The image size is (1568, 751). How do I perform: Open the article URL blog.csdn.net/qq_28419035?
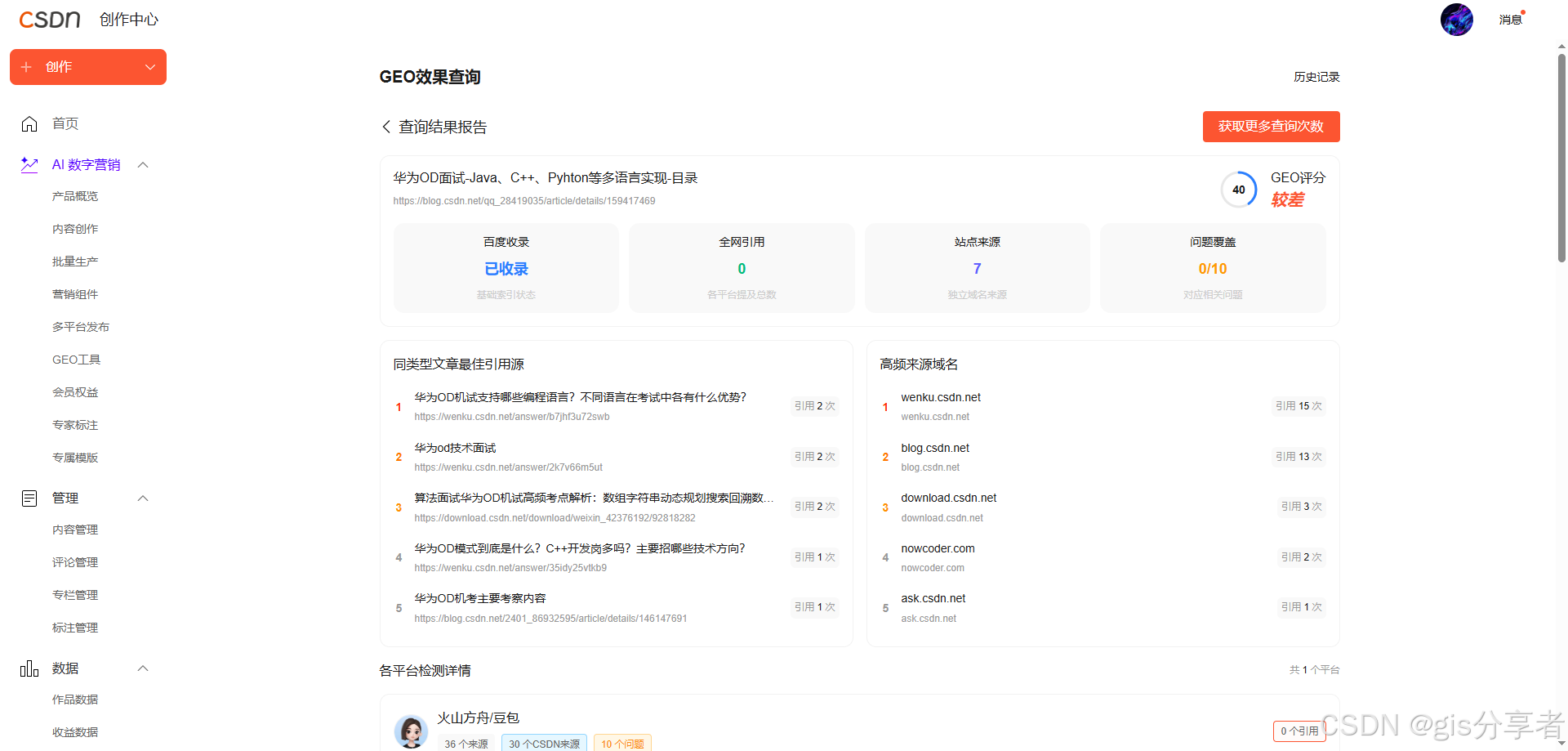pyautogui.click(x=524, y=201)
